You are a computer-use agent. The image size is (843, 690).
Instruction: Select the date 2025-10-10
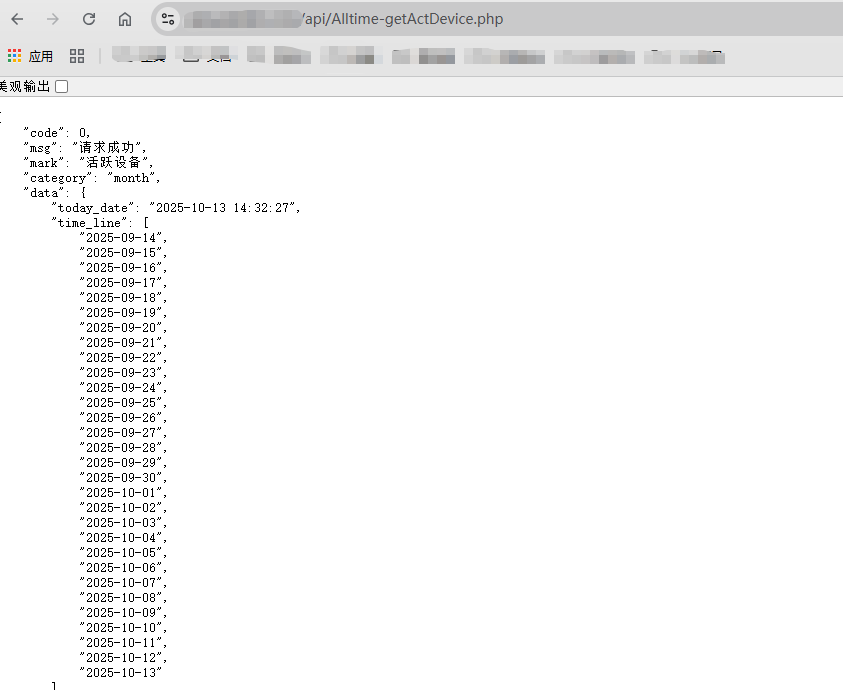click(x=120, y=628)
